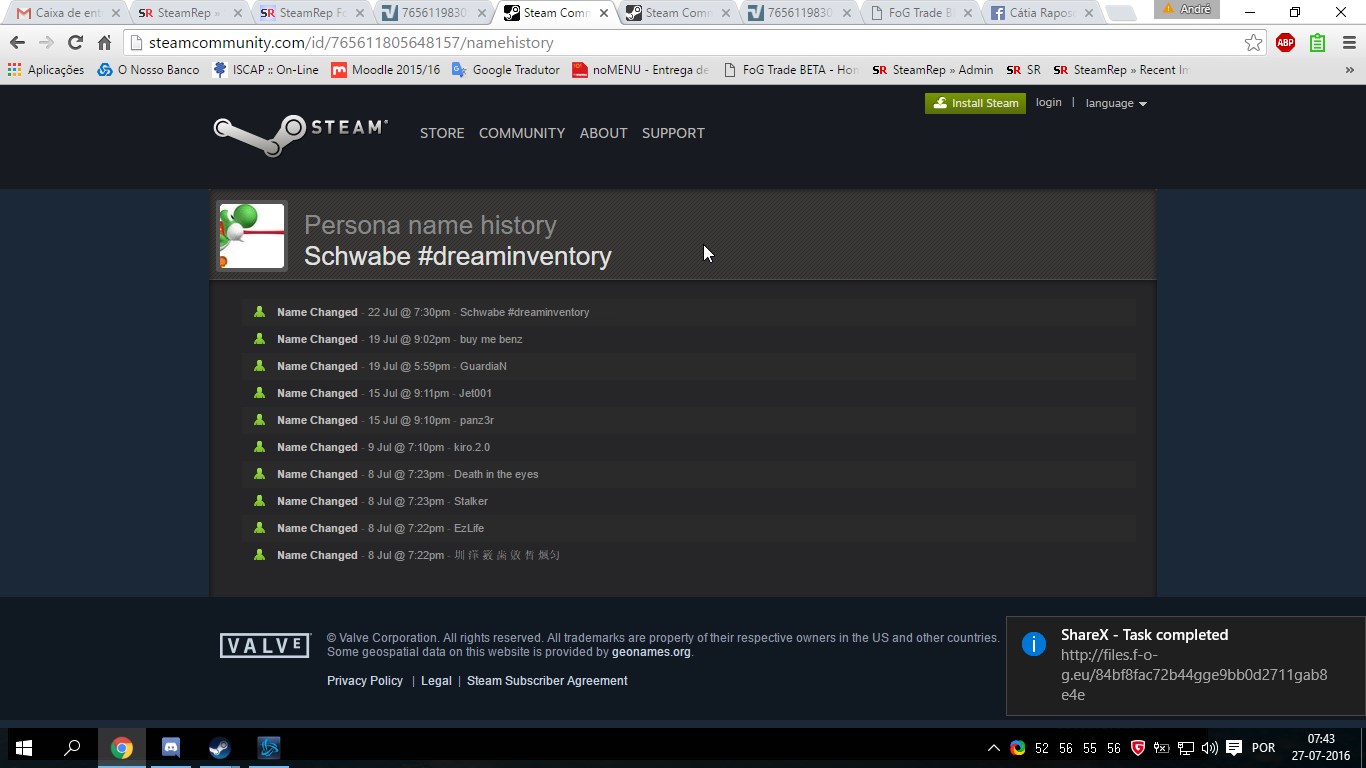Expand the bookmarks overflow chevron
The width and height of the screenshot is (1366, 768).
(x=1346, y=70)
